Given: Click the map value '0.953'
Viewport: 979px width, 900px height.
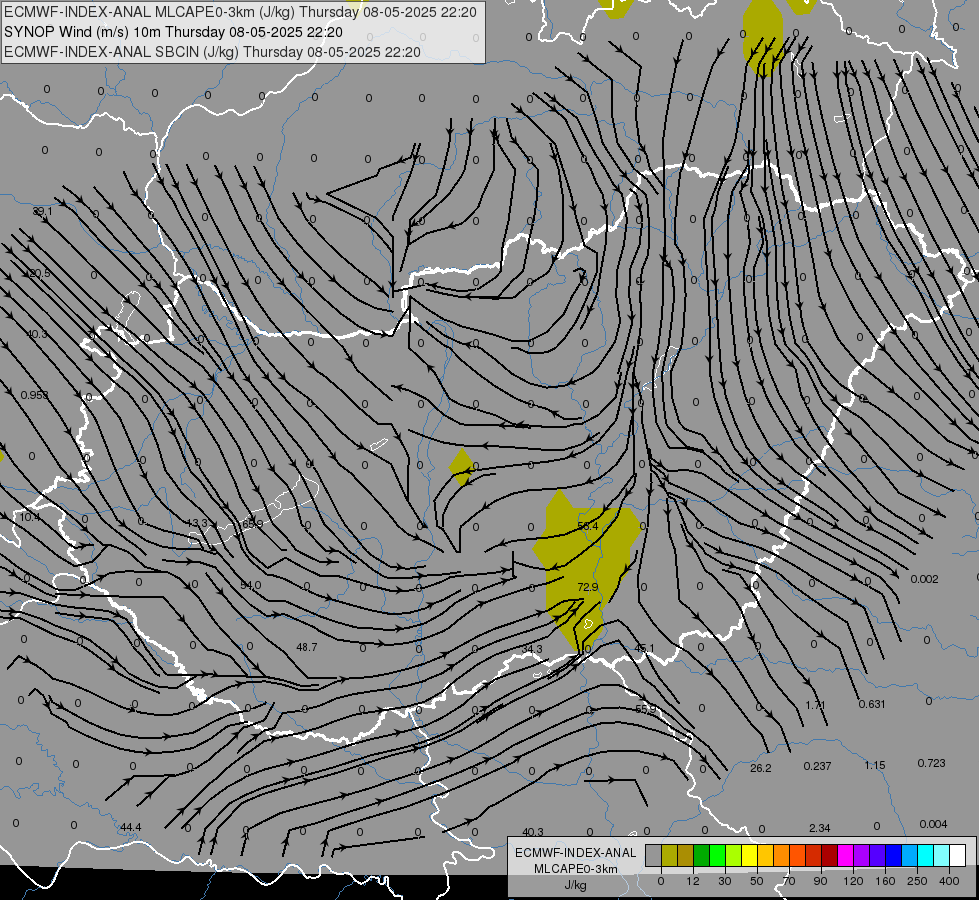Looking at the screenshot, I should click(x=34, y=395).
